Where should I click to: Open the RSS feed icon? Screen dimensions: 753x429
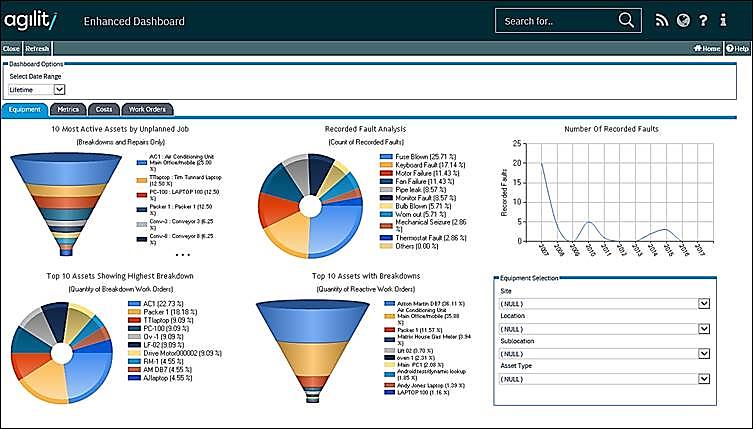pos(661,20)
